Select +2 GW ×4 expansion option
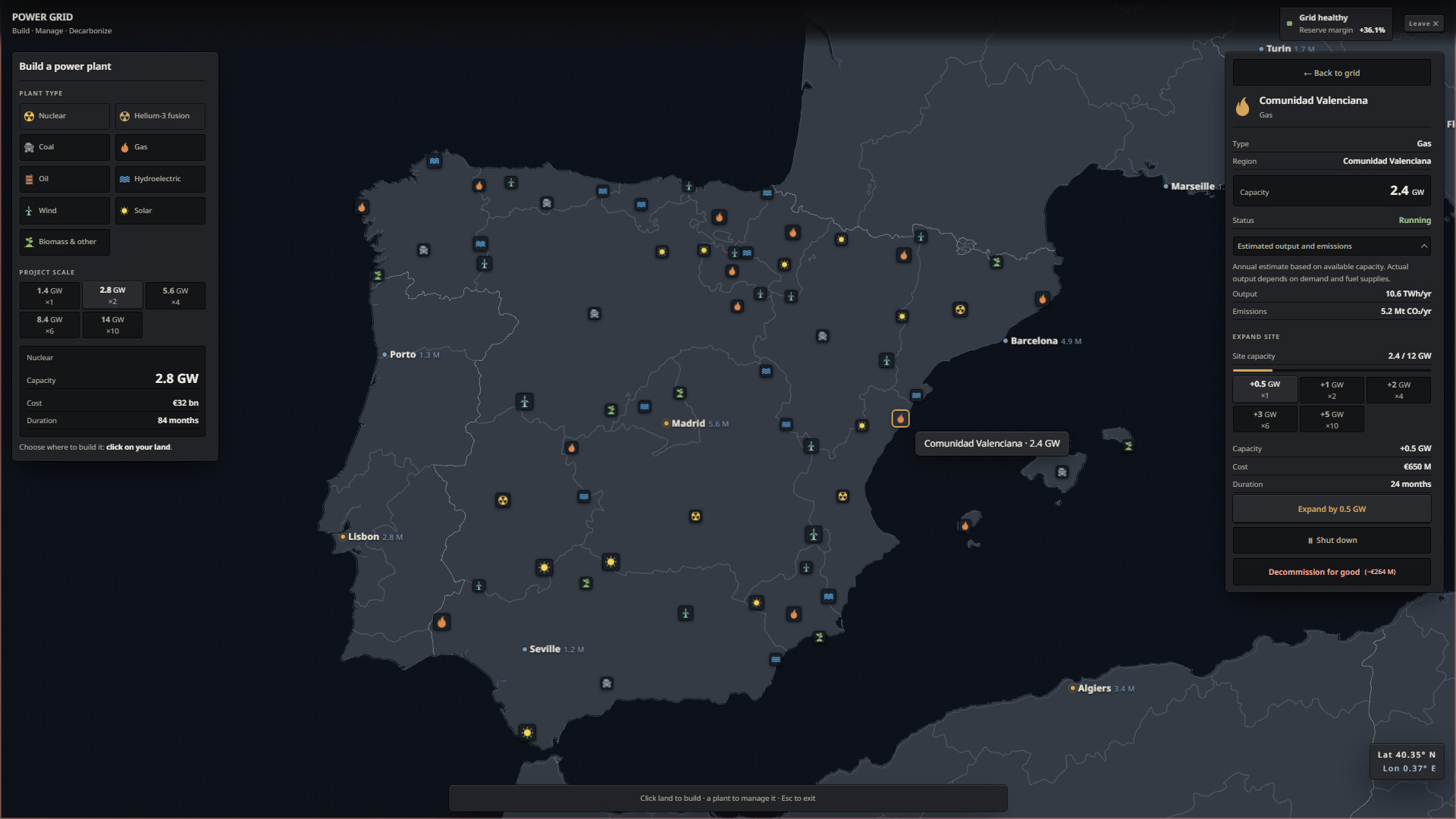 [x=1398, y=390]
